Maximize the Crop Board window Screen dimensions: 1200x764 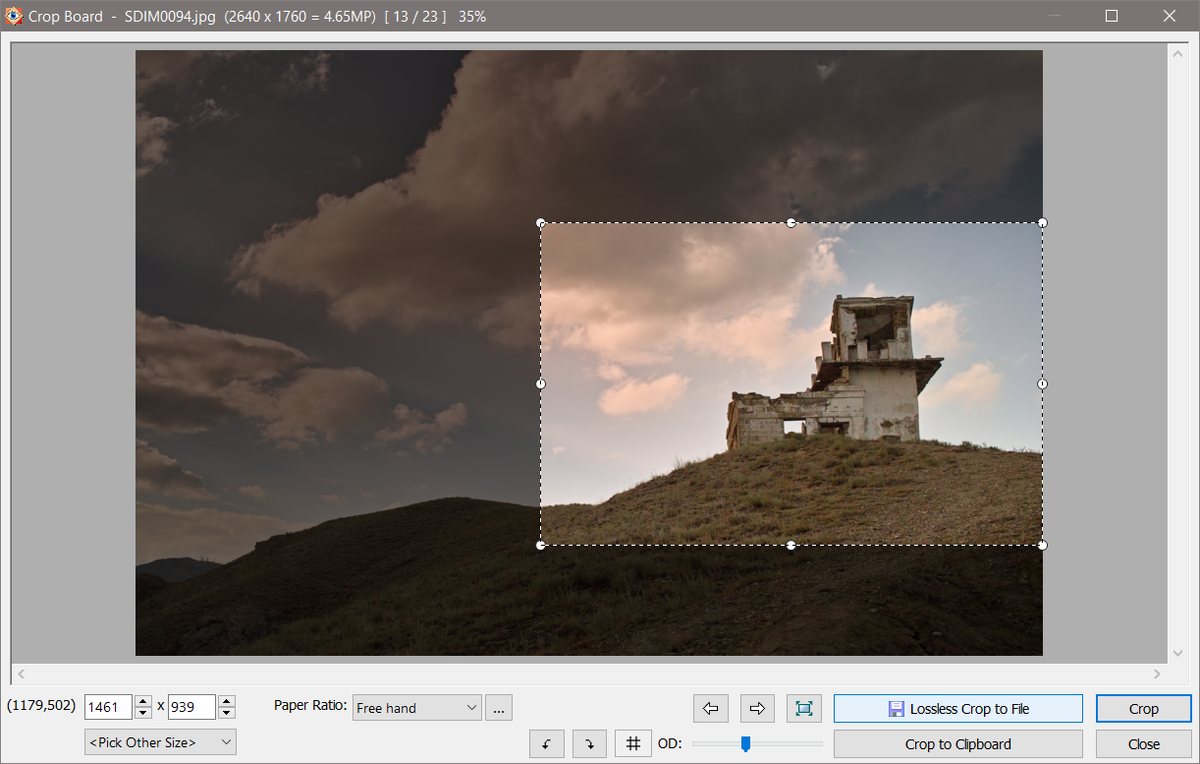[x=1112, y=16]
